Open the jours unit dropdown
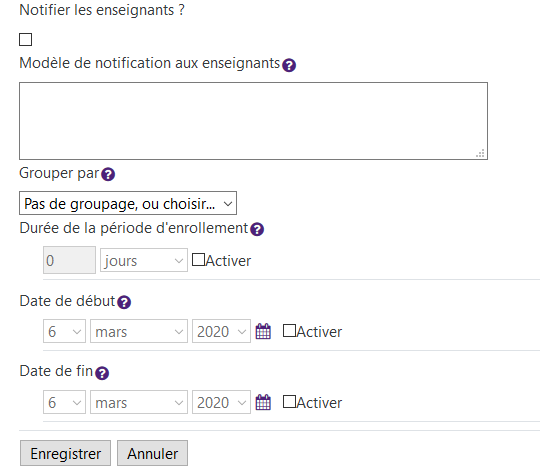Image resolution: width=540 pixels, height=473 pixels. coord(144,260)
